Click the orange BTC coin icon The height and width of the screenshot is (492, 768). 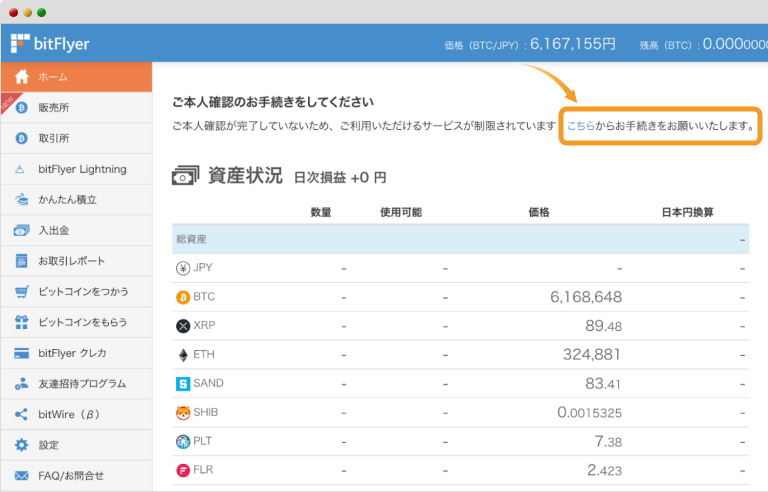(x=183, y=297)
